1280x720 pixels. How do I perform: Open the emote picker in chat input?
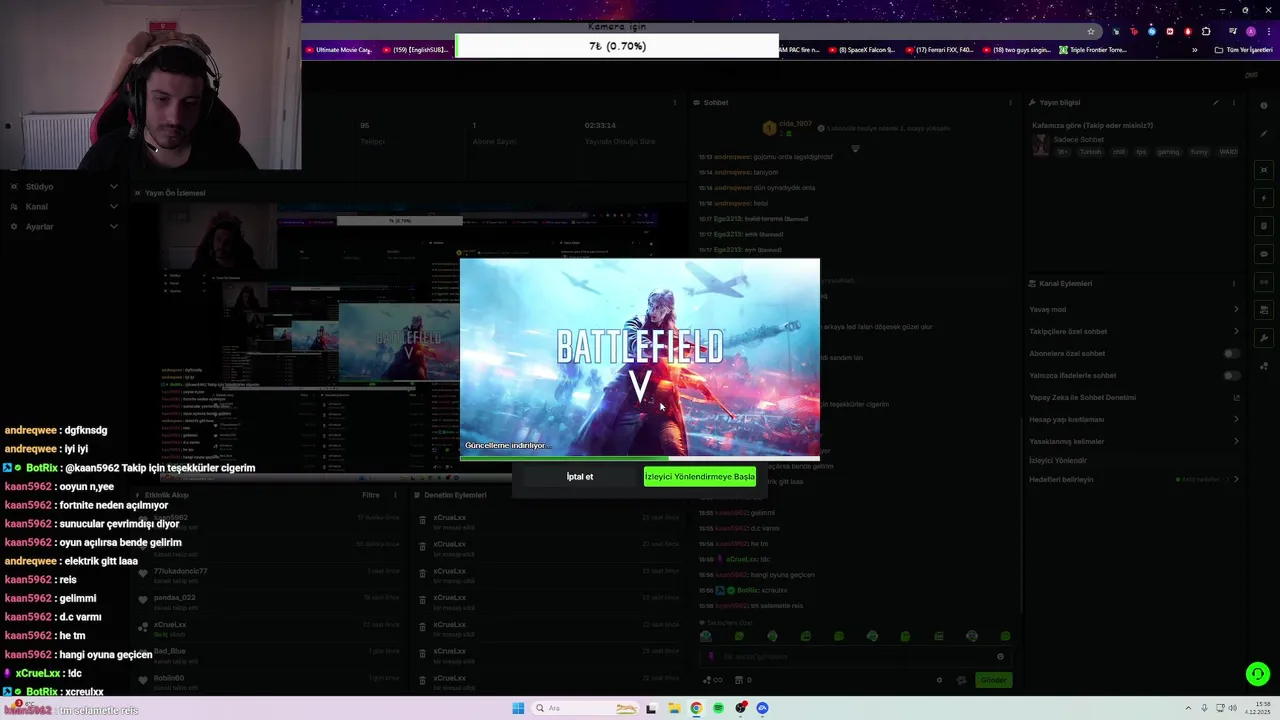click(1000, 657)
